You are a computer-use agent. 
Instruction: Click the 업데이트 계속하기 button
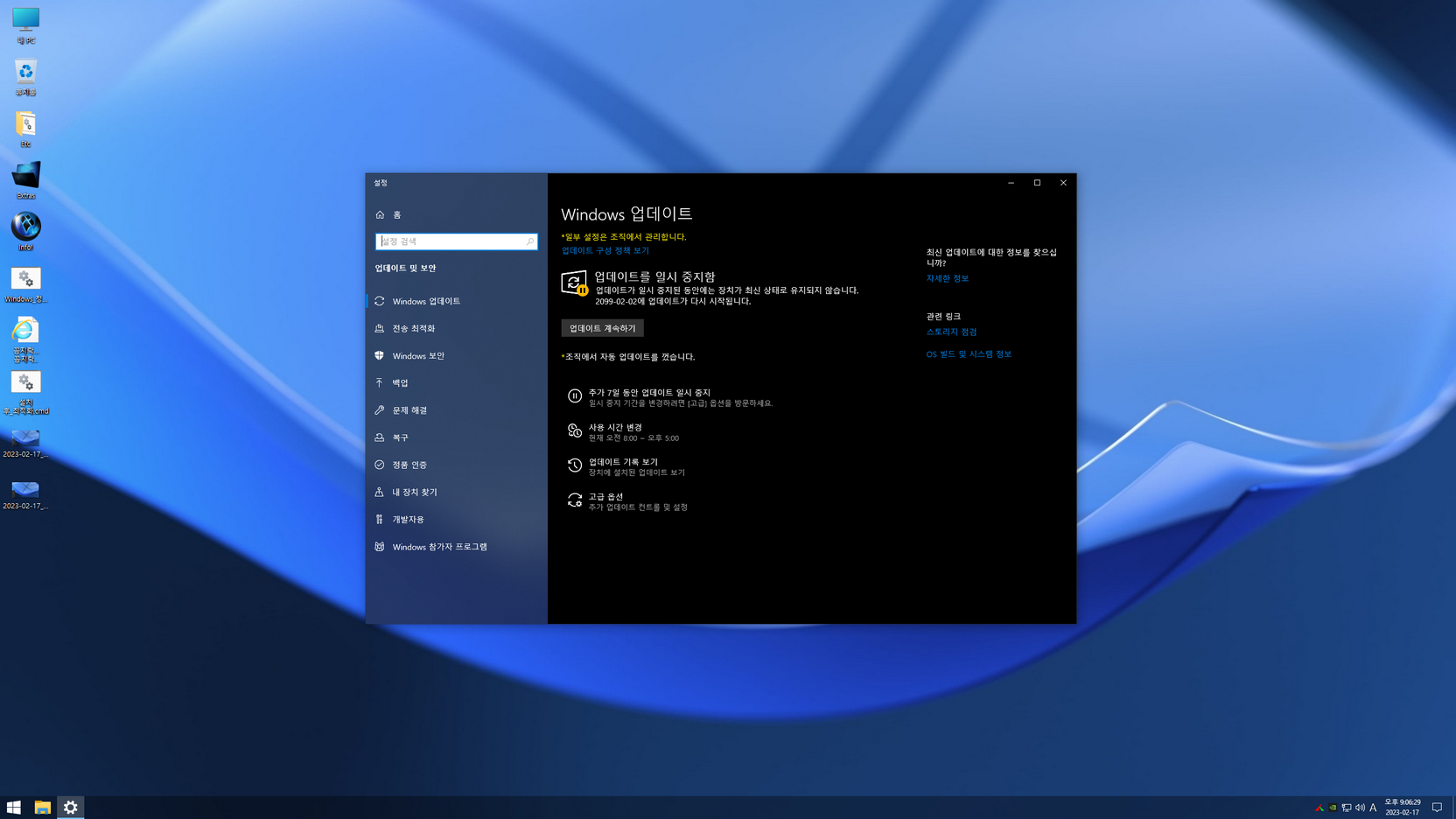tap(602, 328)
